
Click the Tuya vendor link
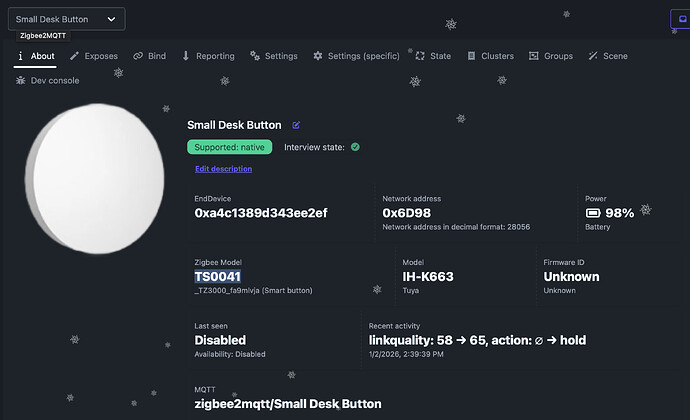tap(410, 290)
